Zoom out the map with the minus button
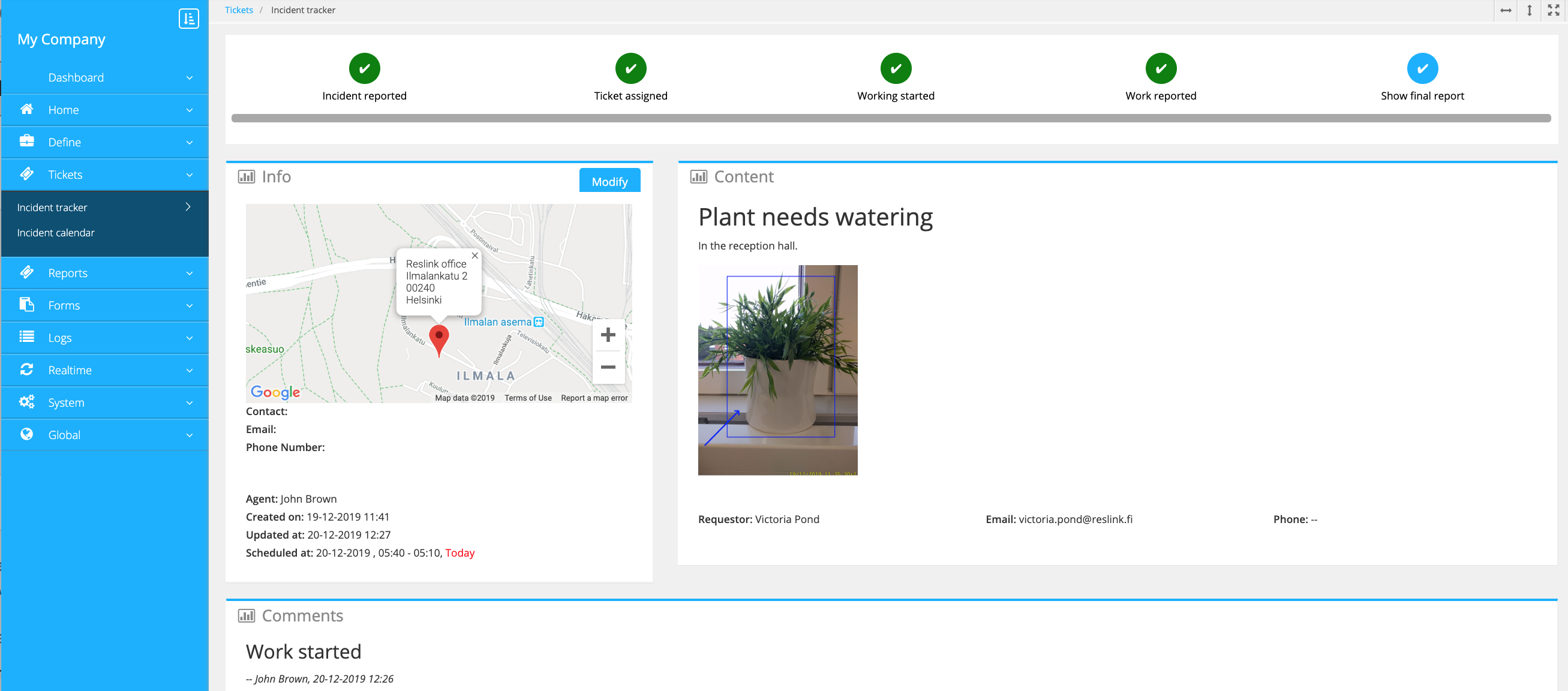Screen dimensions: 1568x691 608,367
